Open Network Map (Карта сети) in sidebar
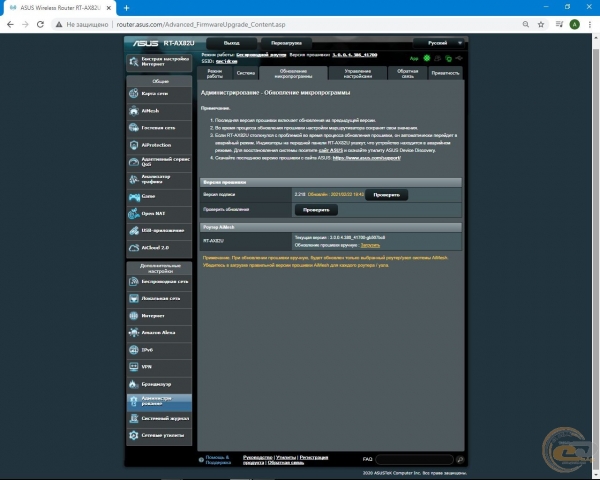 pyautogui.click(x=159, y=93)
